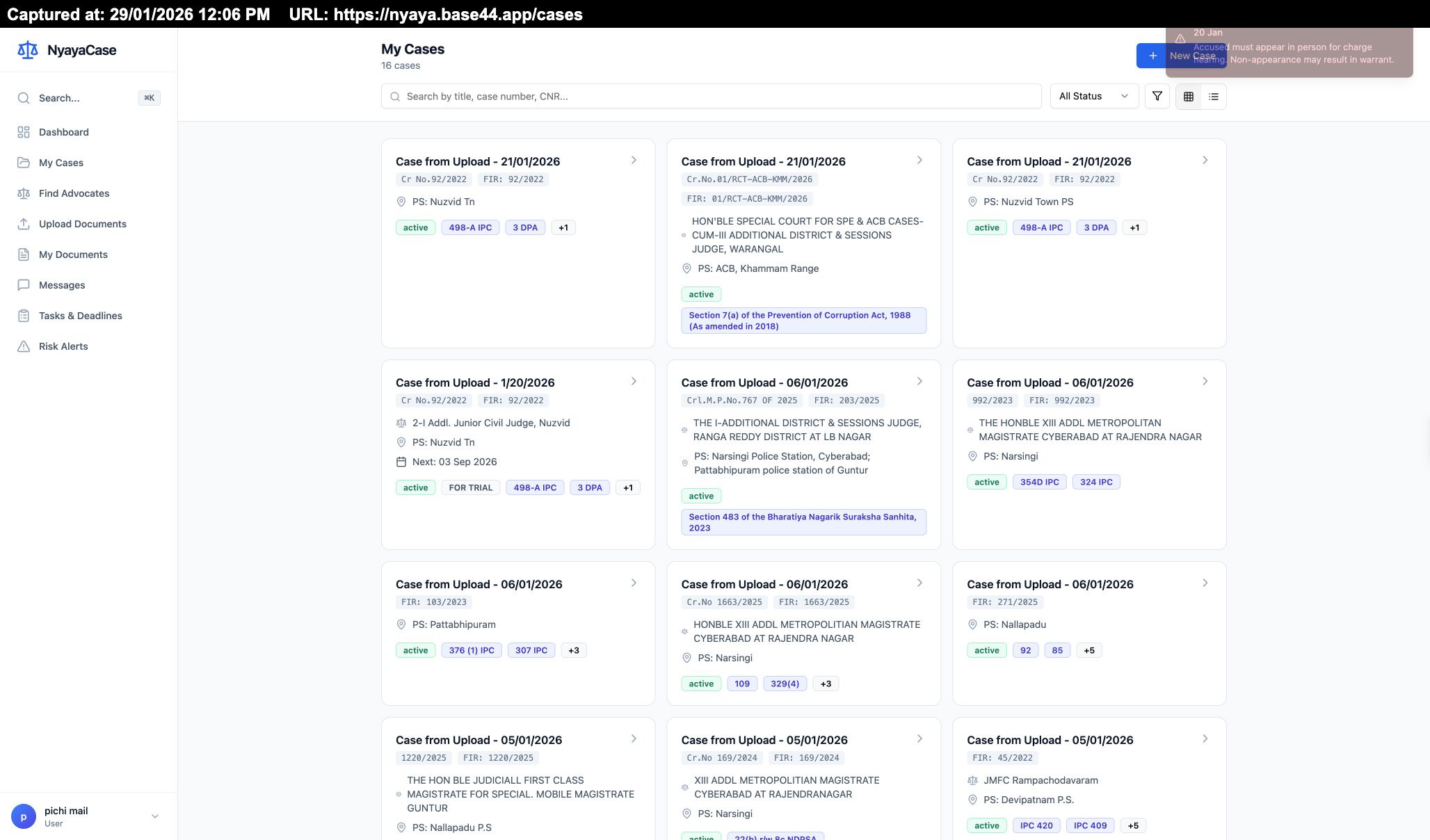Click the chevron on the Cr.No 1663/2025 case card
The height and width of the screenshot is (840, 1430).
pos(919,583)
